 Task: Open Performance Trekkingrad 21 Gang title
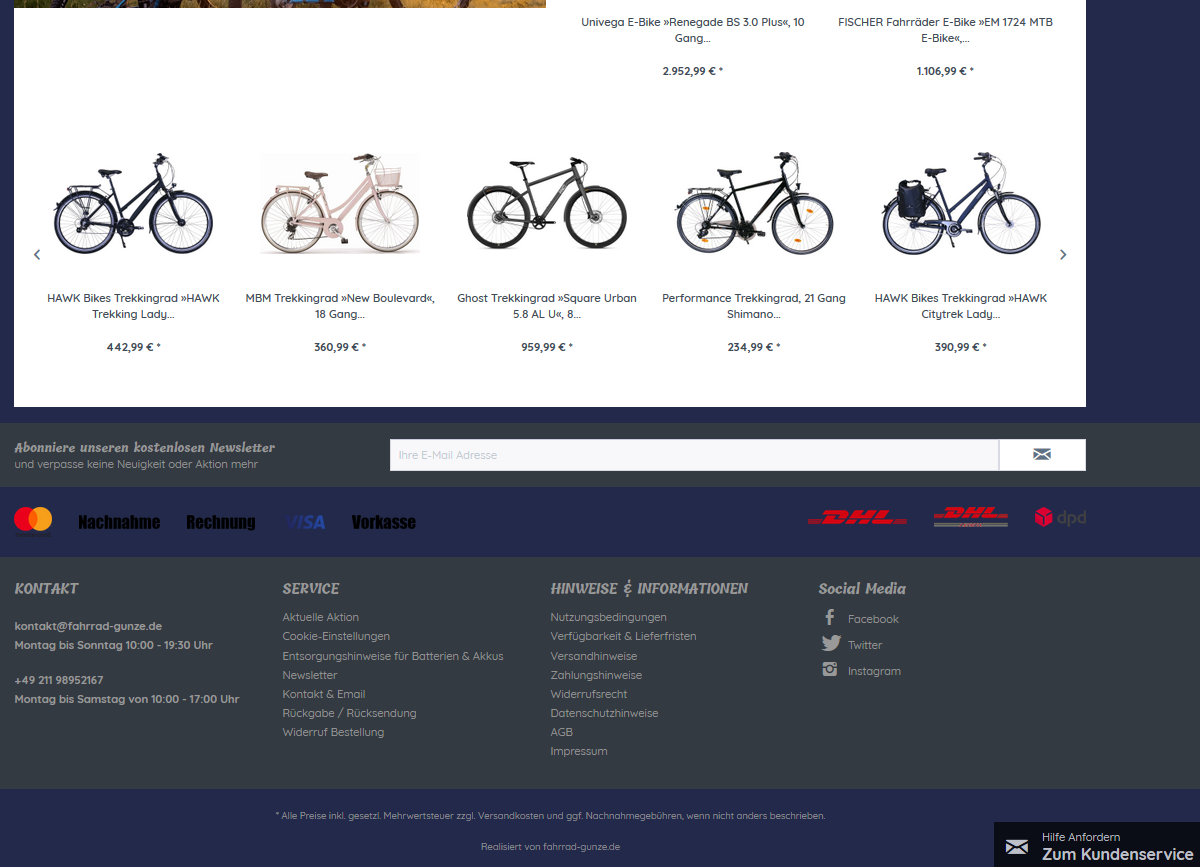coord(754,306)
